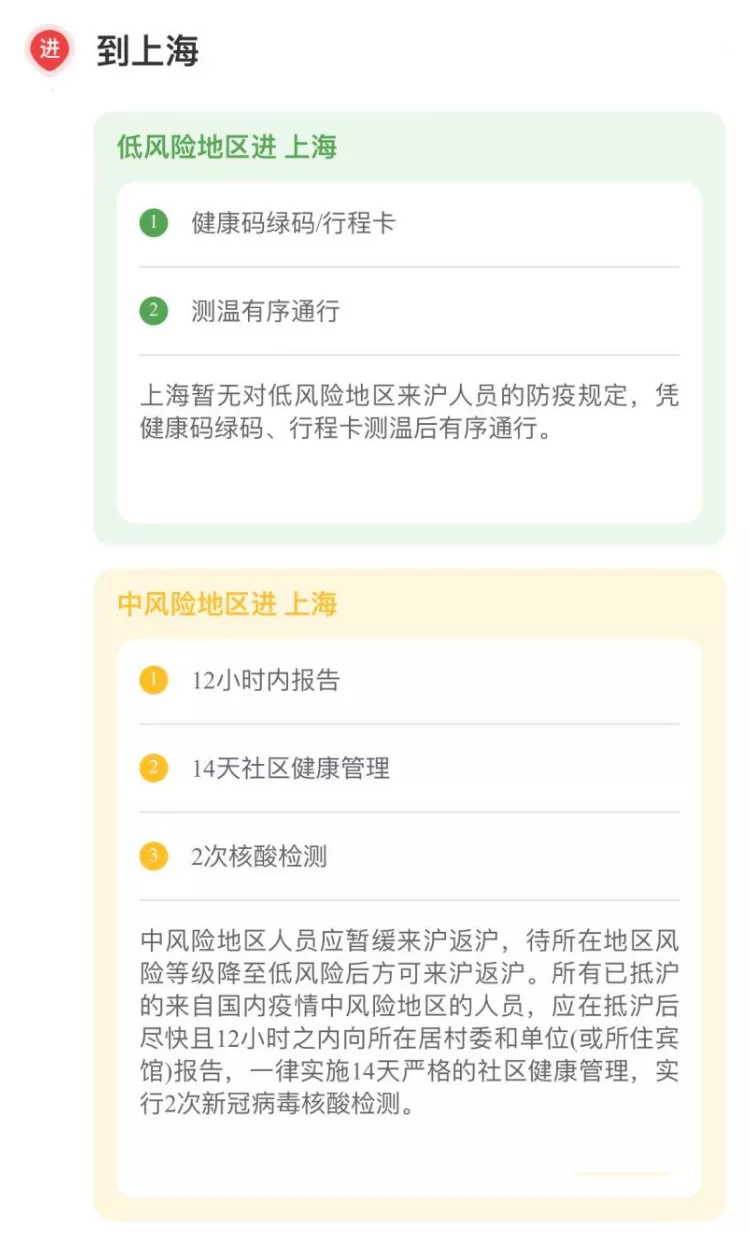Image resolution: width=750 pixels, height=1233 pixels.
Task: Tap the 14天社区健康管理 requirement
Action: [290, 768]
